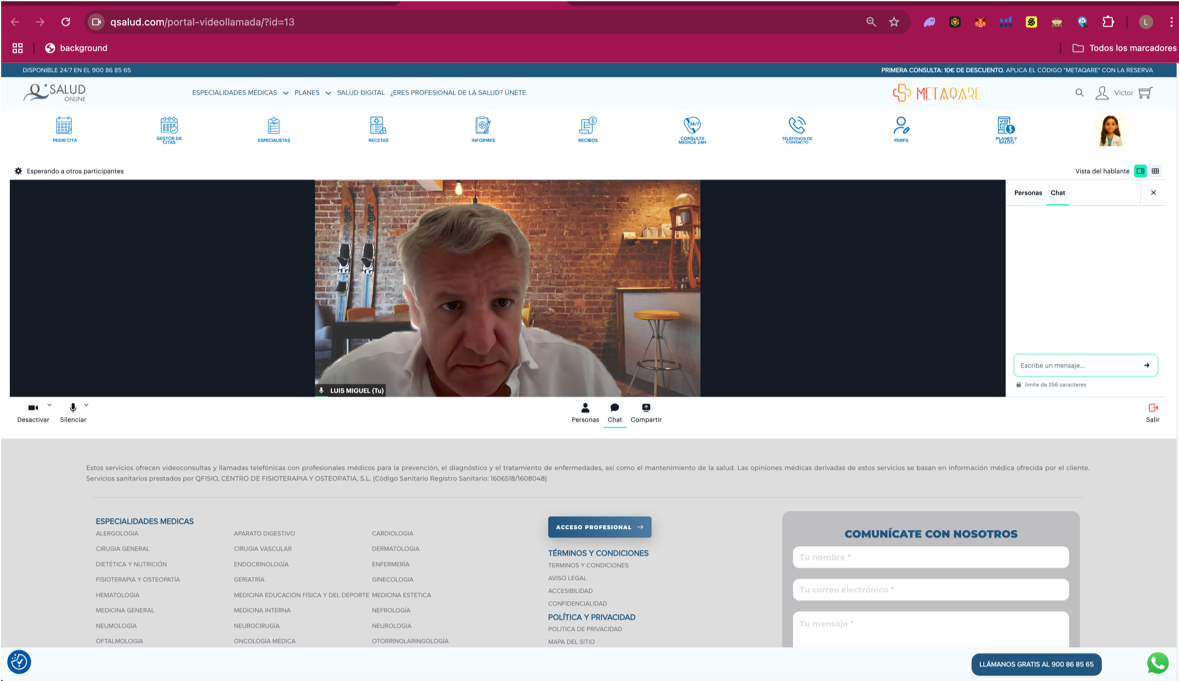1179x681 pixels.
Task: Open Neurología specialty link
Action: pyautogui.click(x=392, y=625)
